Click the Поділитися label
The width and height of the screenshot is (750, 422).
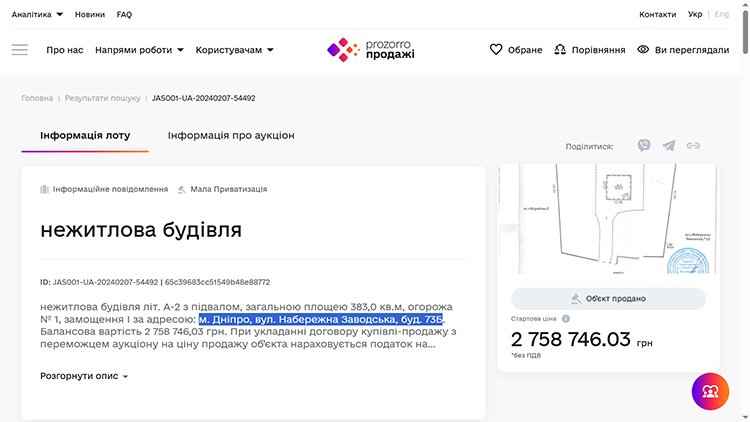click(x=589, y=146)
